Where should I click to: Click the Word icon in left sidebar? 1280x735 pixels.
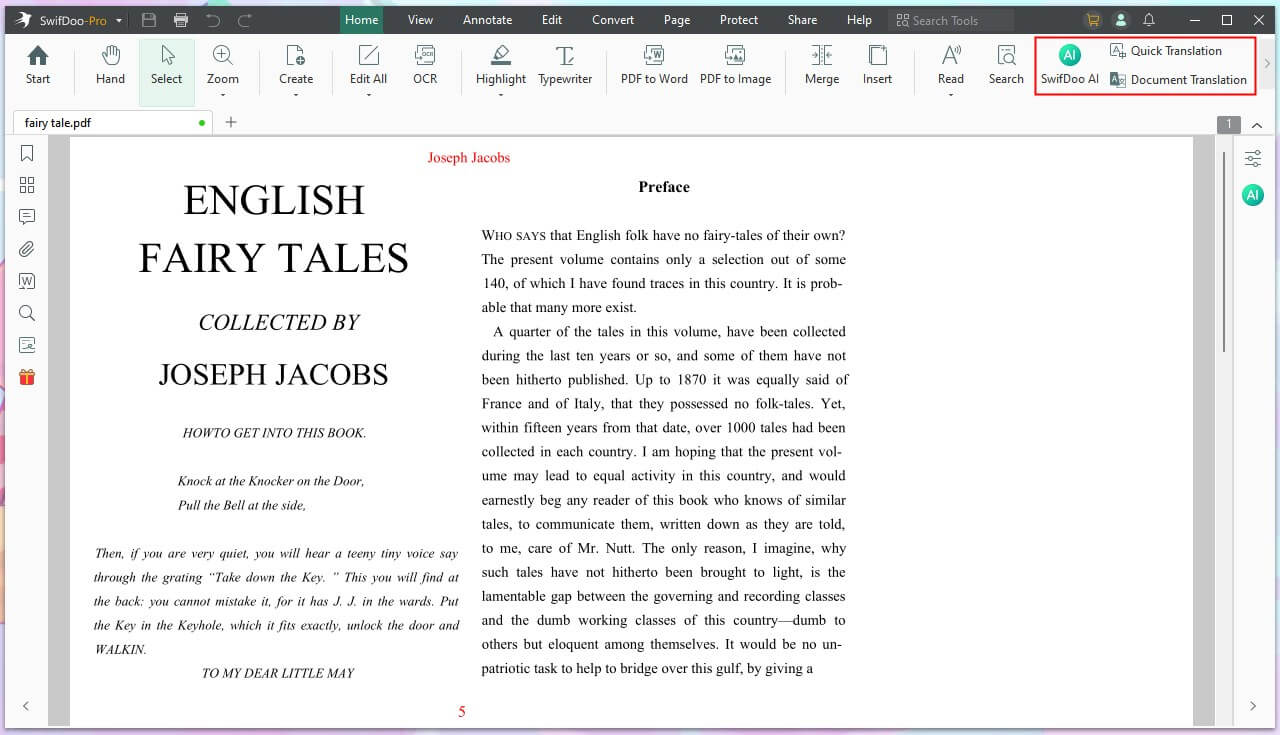click(x=27, y=281)
